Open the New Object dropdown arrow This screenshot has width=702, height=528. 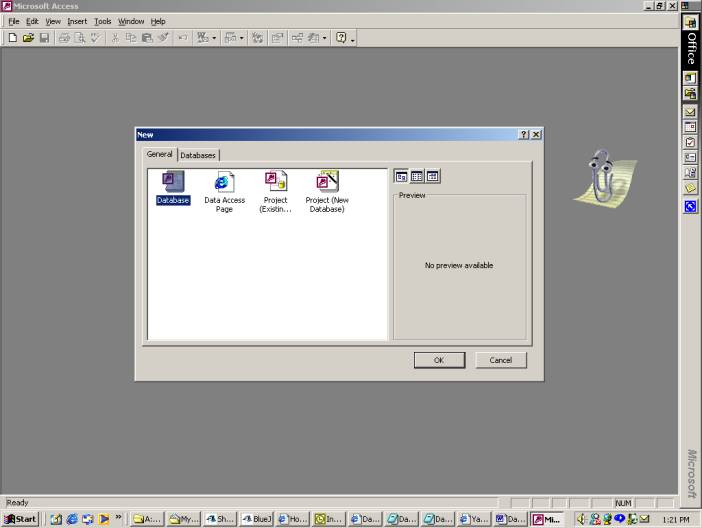pyautogui.click(x=325, y=38)
